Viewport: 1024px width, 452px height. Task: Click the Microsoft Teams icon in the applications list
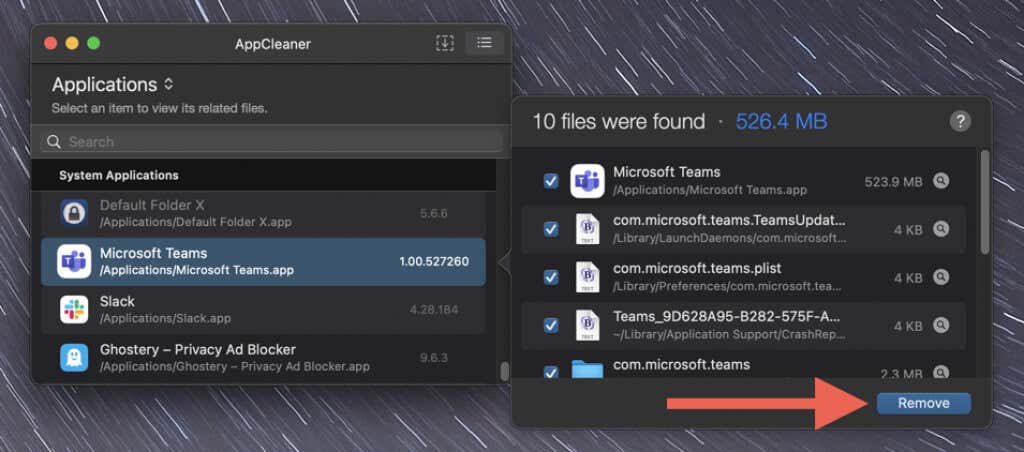pyautogui.click(x=74, y=261)
